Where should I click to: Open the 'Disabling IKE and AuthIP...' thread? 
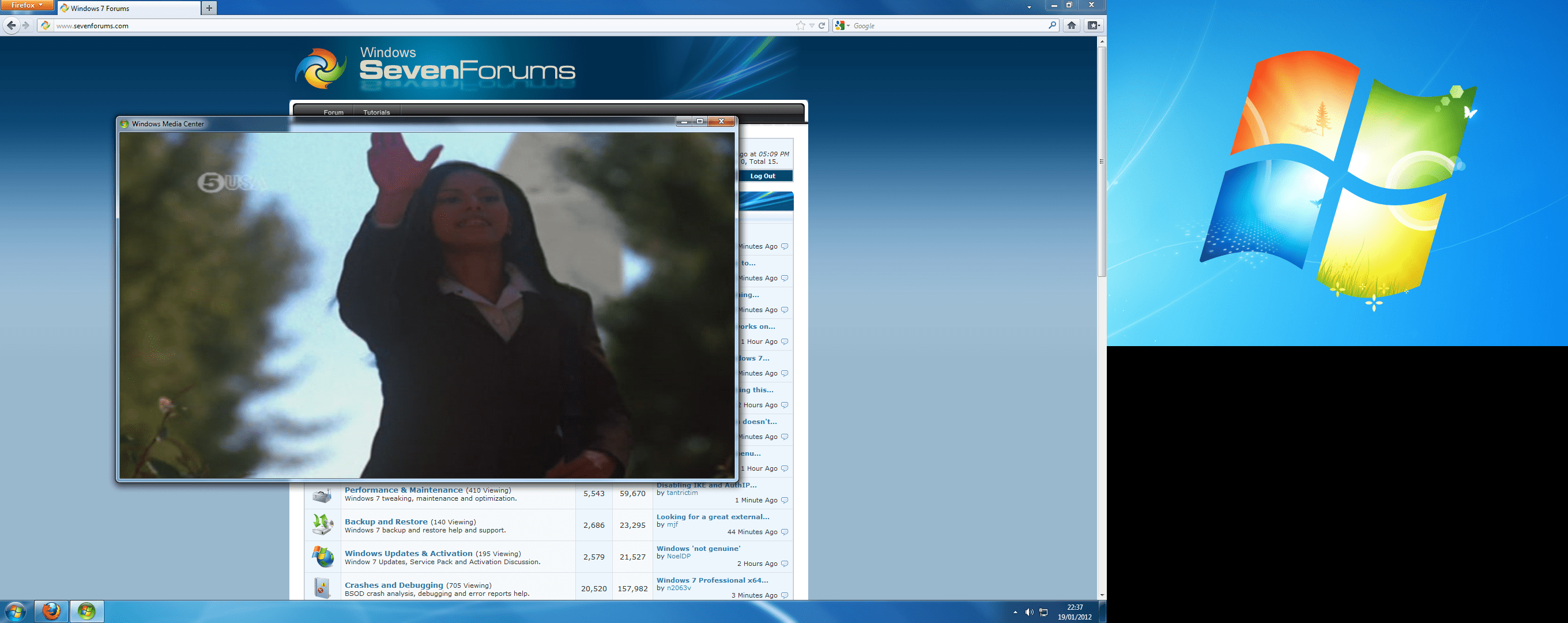(x=706, y=485)
